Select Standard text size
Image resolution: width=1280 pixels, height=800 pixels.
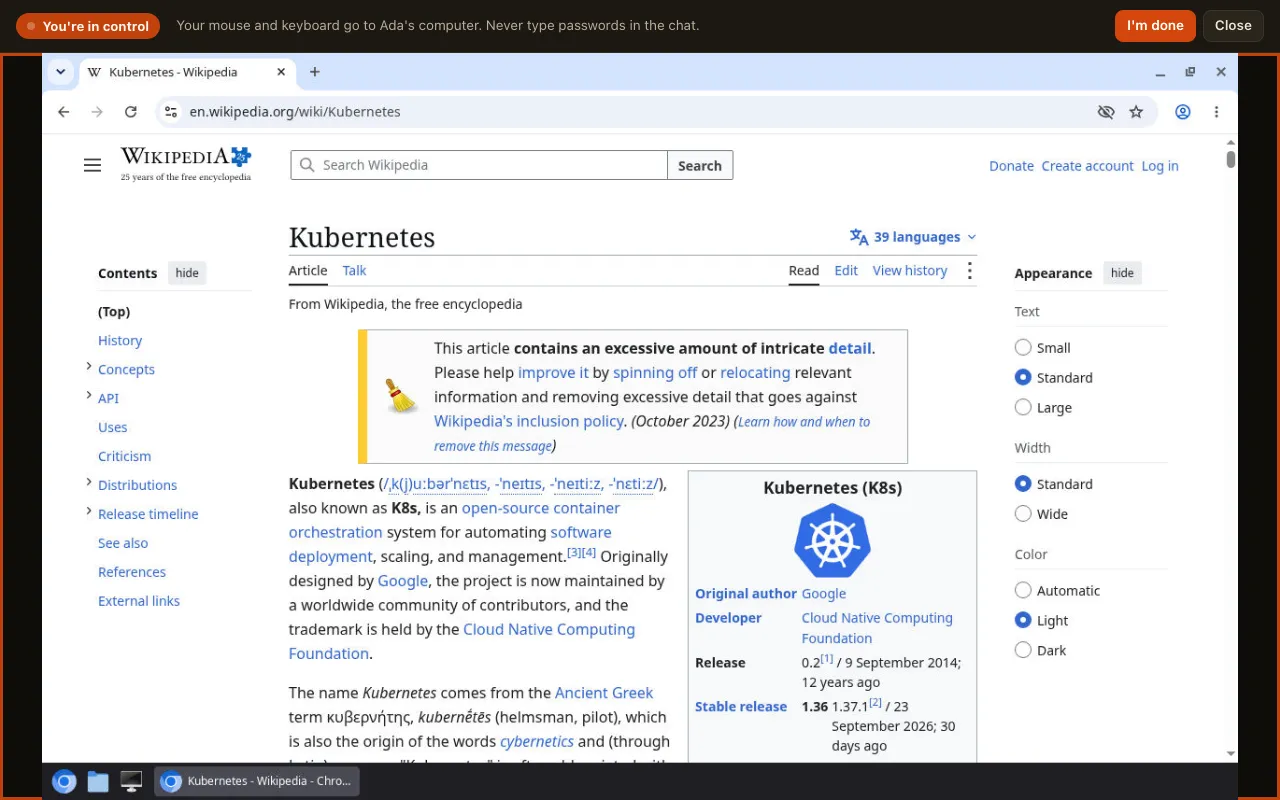[1023, 377]
